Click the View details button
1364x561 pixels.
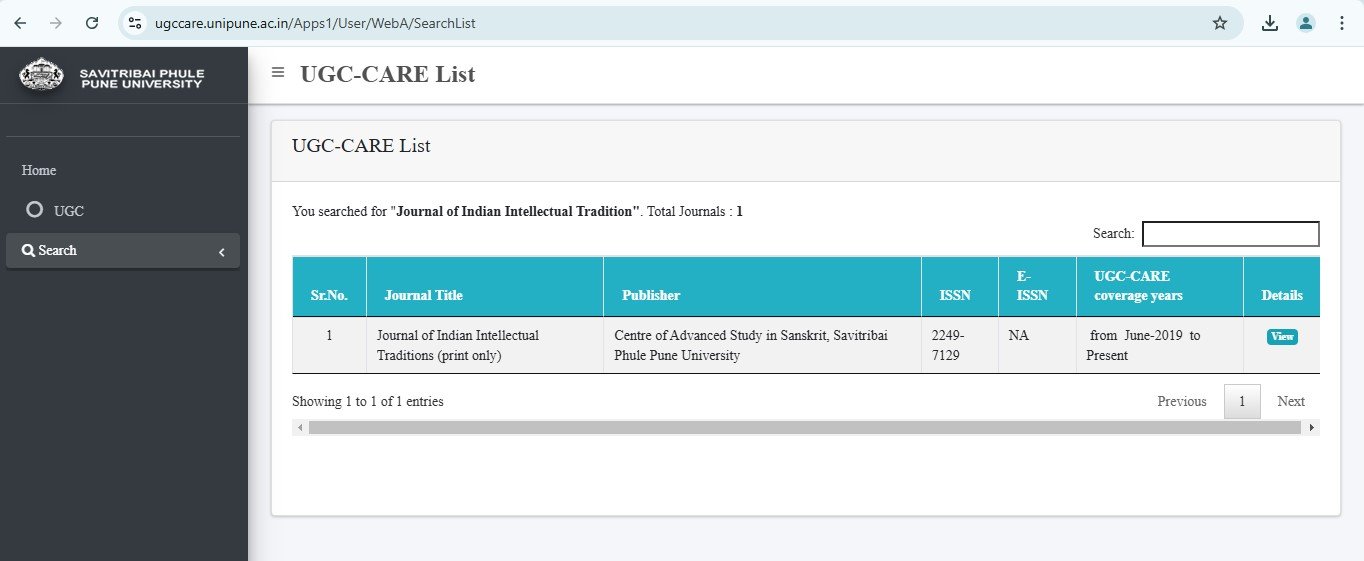(x=1282, y=337)
